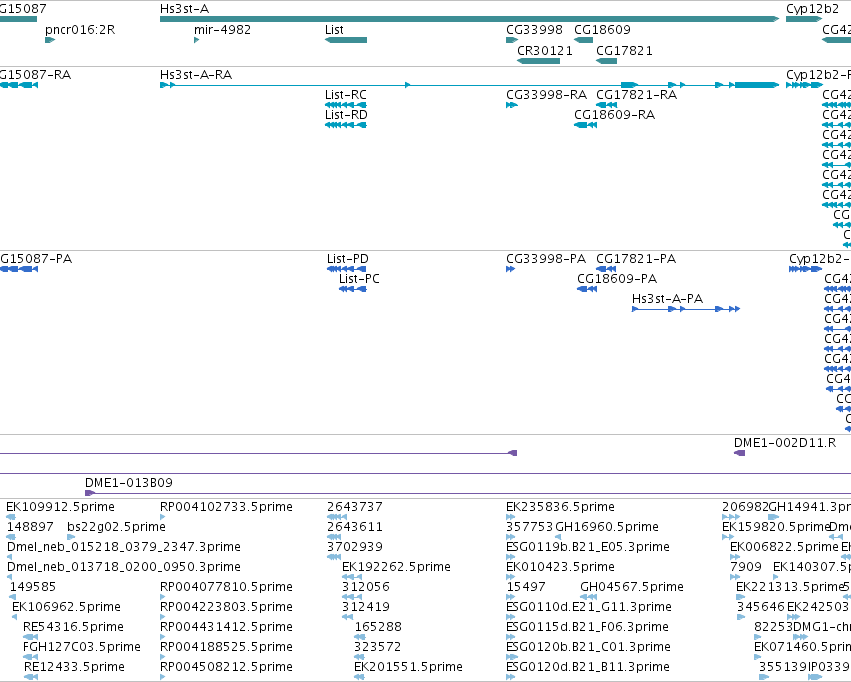Open EST 3702939
Screen dimensions: 851x682
tap(355, 546)
